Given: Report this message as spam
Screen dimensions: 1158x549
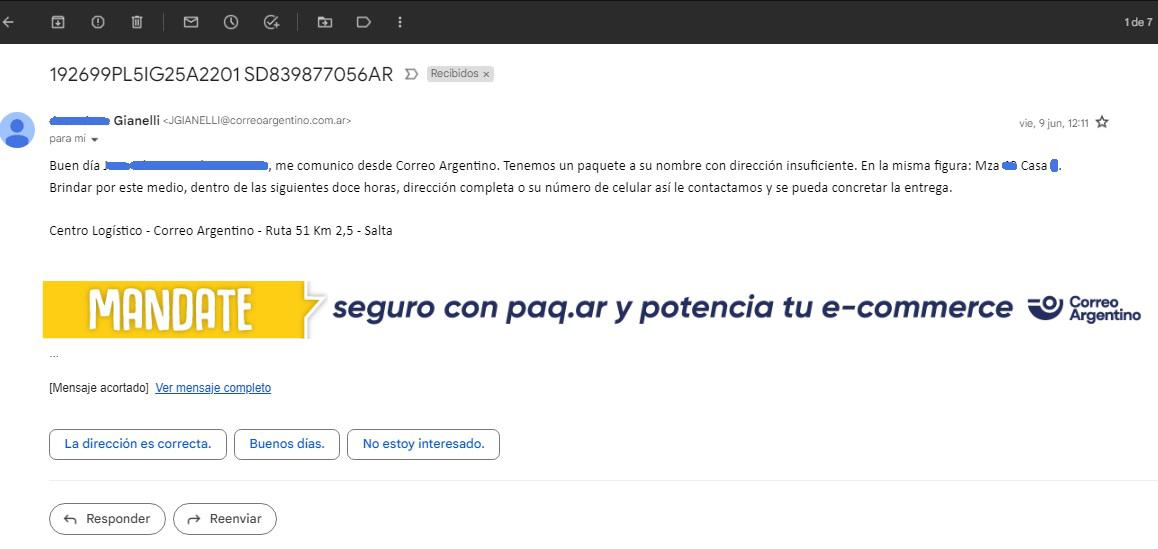Looking at the screenshot, I should 98,22.
